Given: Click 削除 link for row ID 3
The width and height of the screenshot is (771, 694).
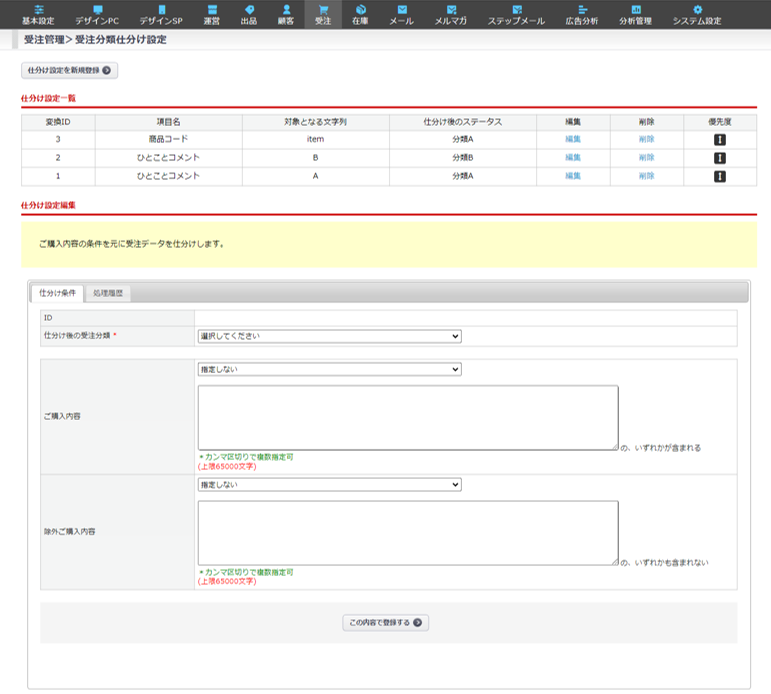Looking at the screenshot, I should (646, 140).
